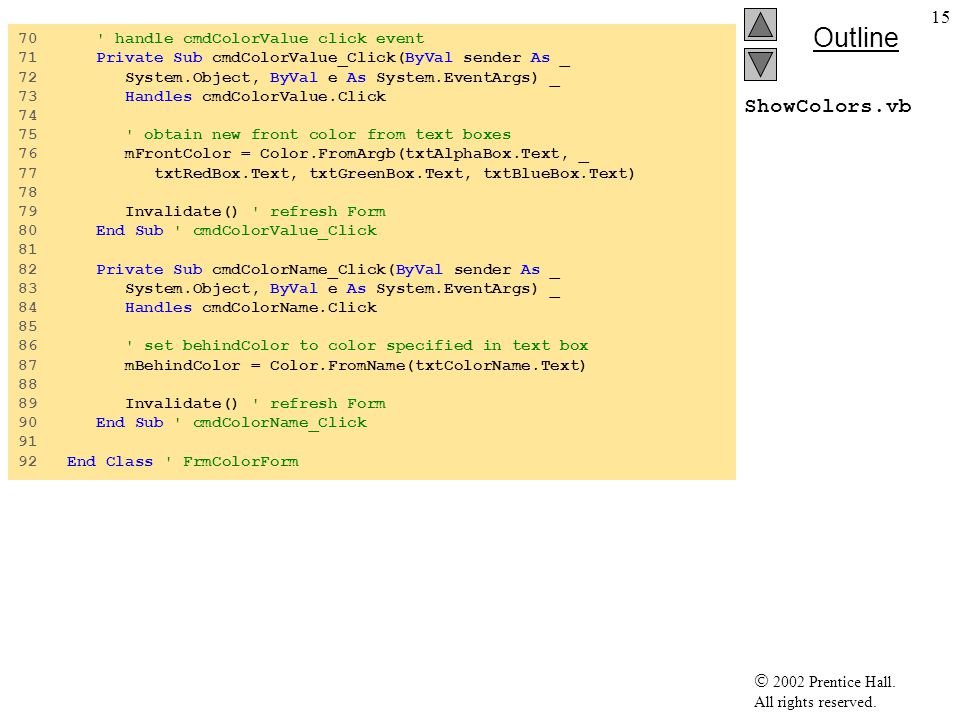Select the ShowColors.vb file name
The height and width of the screenshot is (720, 960).
click(x=828, y=106)
